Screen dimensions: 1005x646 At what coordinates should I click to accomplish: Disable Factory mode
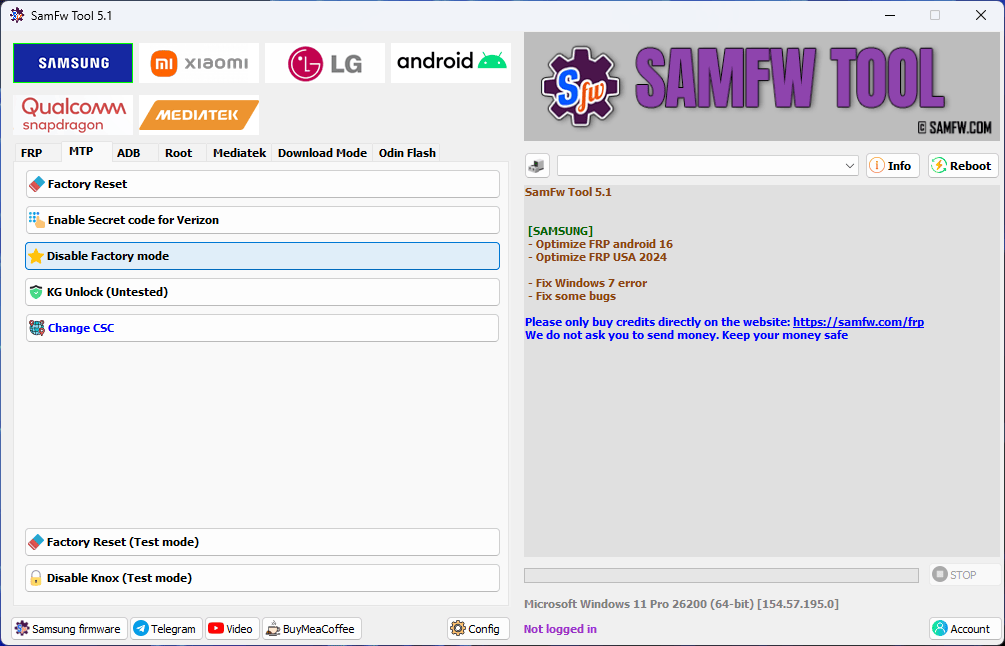[262, 256]
